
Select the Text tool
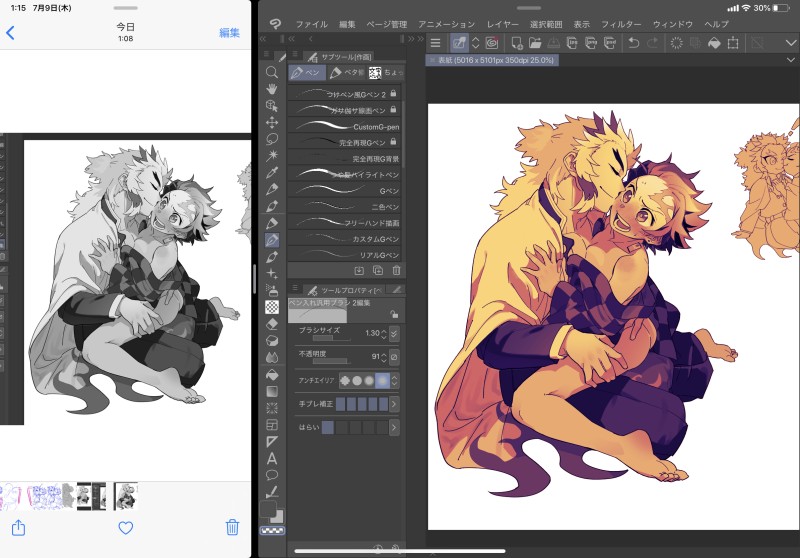coord(272,458)
